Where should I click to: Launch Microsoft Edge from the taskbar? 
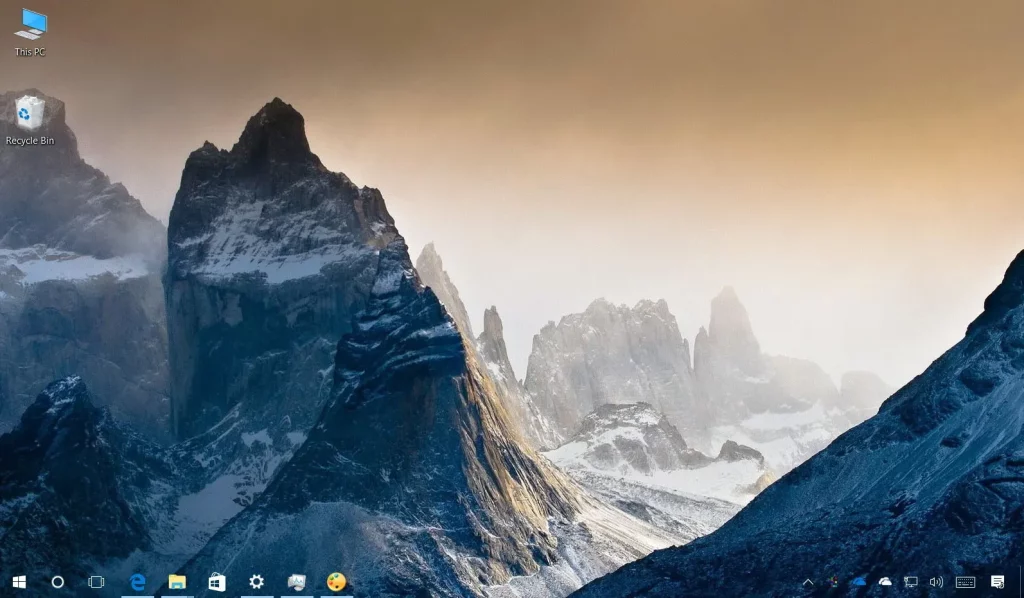tap(137, 582)
